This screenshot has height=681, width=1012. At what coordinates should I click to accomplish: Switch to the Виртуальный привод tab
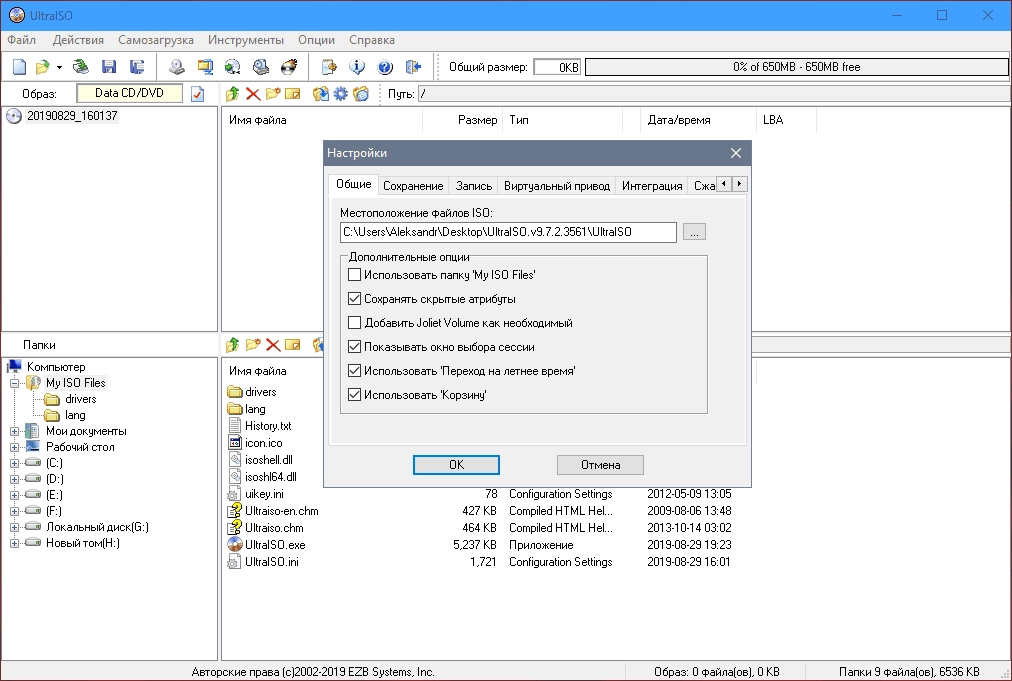pos(556,186)
